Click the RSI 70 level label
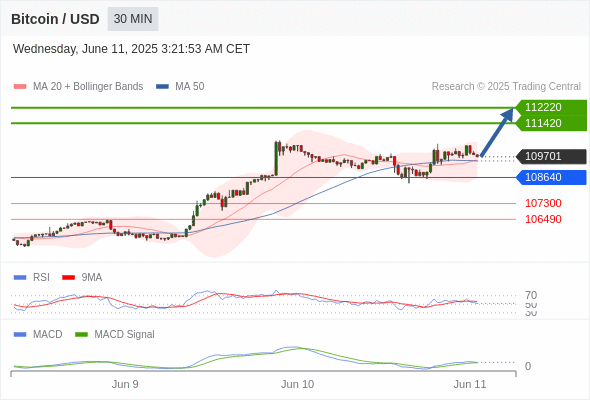 coord(531,295)
